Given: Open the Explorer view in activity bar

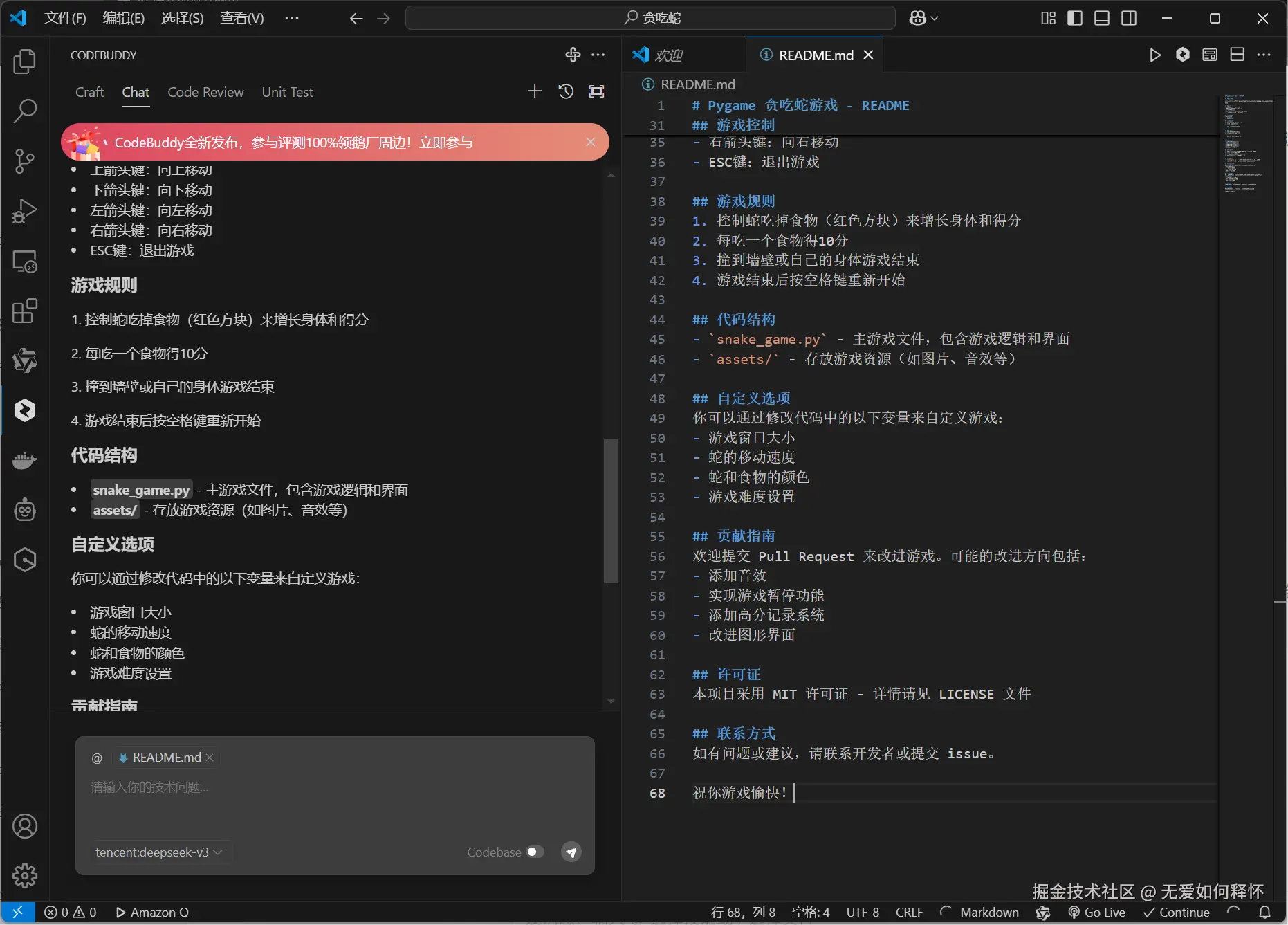Looking at the screenshot, I should 25,61.
